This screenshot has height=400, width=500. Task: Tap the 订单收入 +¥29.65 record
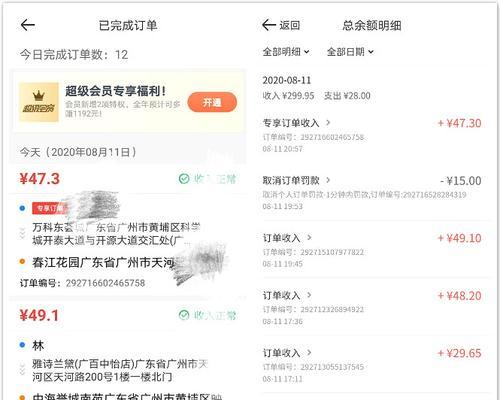pyautogui.click(x=372, y=365)
